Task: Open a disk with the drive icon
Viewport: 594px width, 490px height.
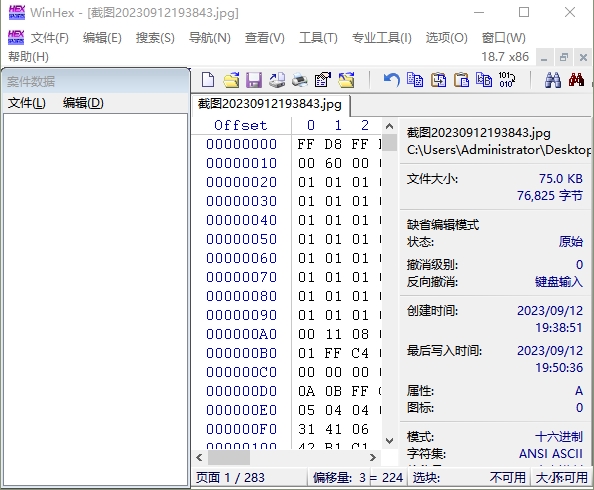Action: point(277,80)
